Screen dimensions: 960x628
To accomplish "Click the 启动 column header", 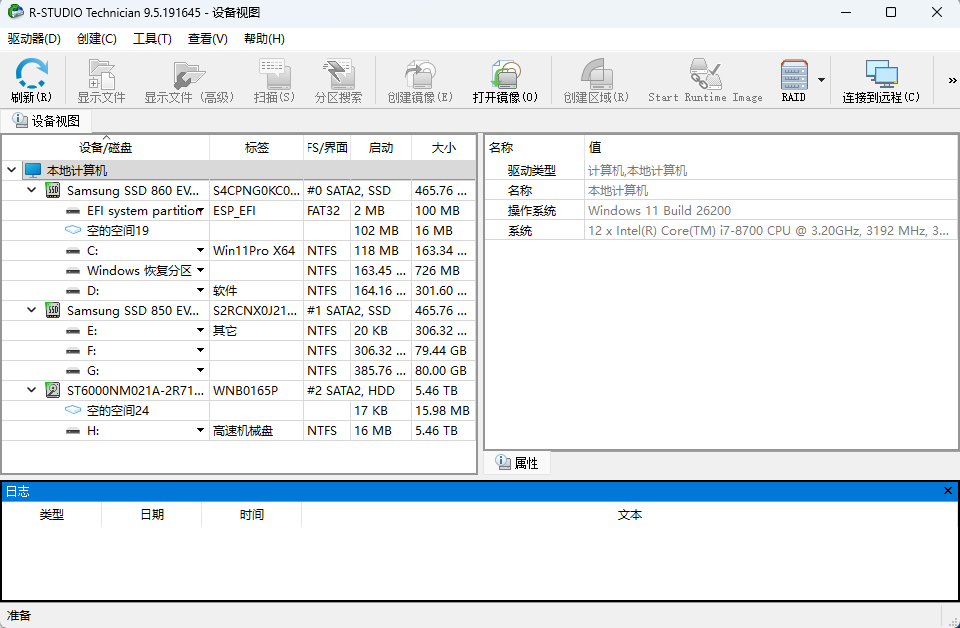I will coord(381,148).
